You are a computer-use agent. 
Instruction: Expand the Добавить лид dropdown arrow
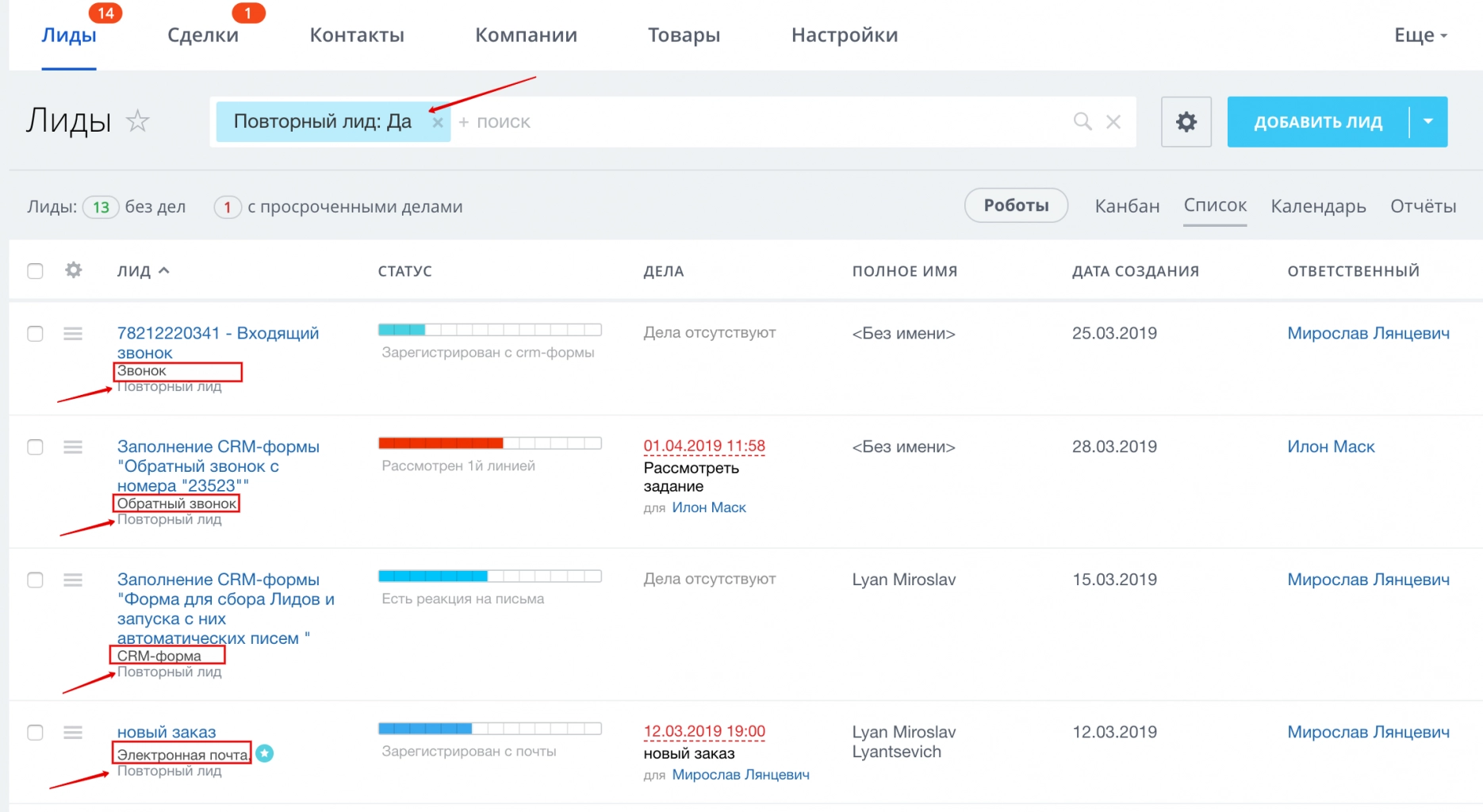point(1428,122)
